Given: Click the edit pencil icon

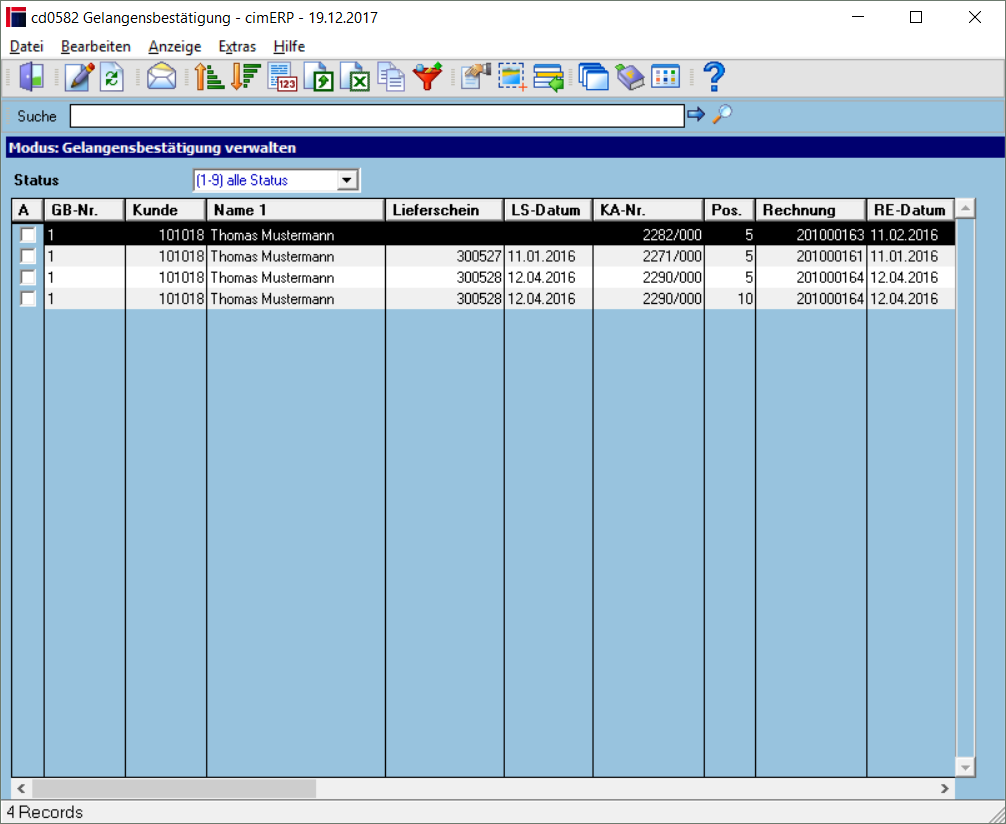Looking at the screenshot, I should pyautogui.click(x=79, y=77).
